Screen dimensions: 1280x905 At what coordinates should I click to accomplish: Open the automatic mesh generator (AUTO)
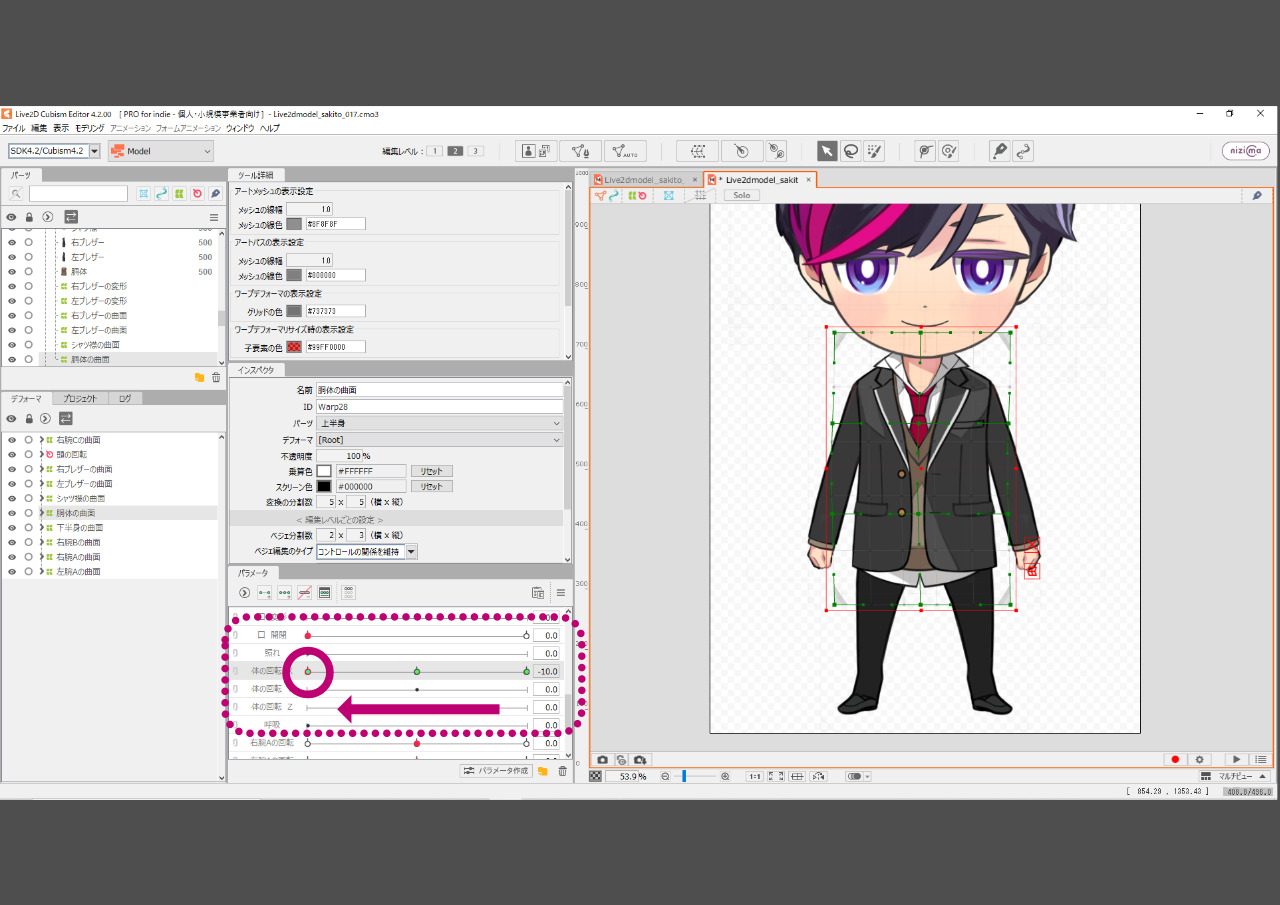625,151
